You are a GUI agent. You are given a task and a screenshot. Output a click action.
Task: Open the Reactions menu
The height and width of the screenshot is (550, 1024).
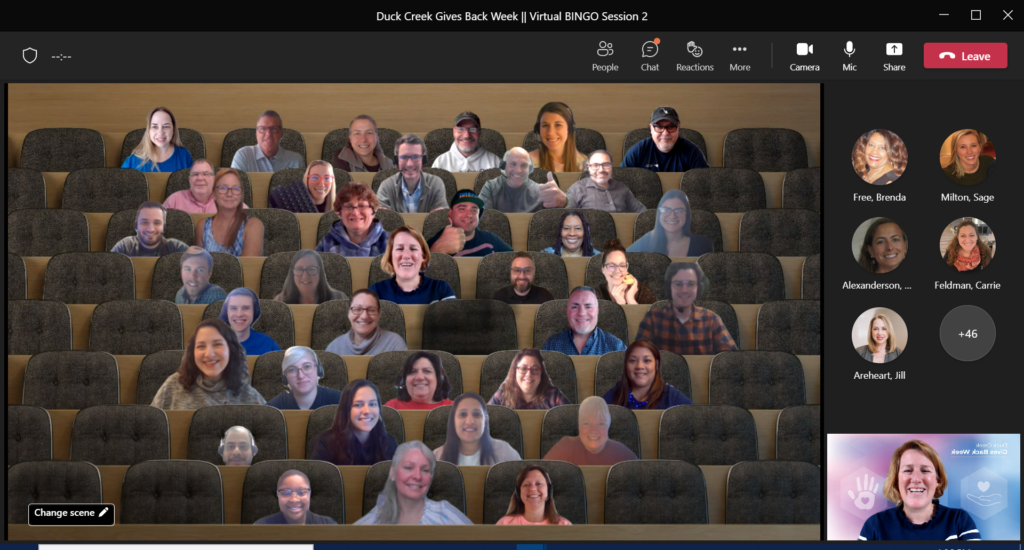[694, 55]
